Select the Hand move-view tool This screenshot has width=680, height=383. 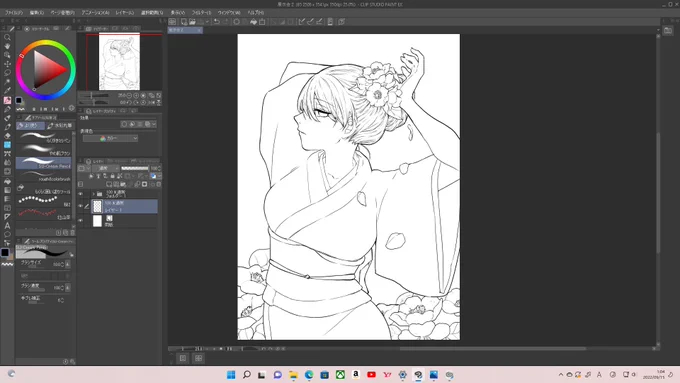(7, 46)
